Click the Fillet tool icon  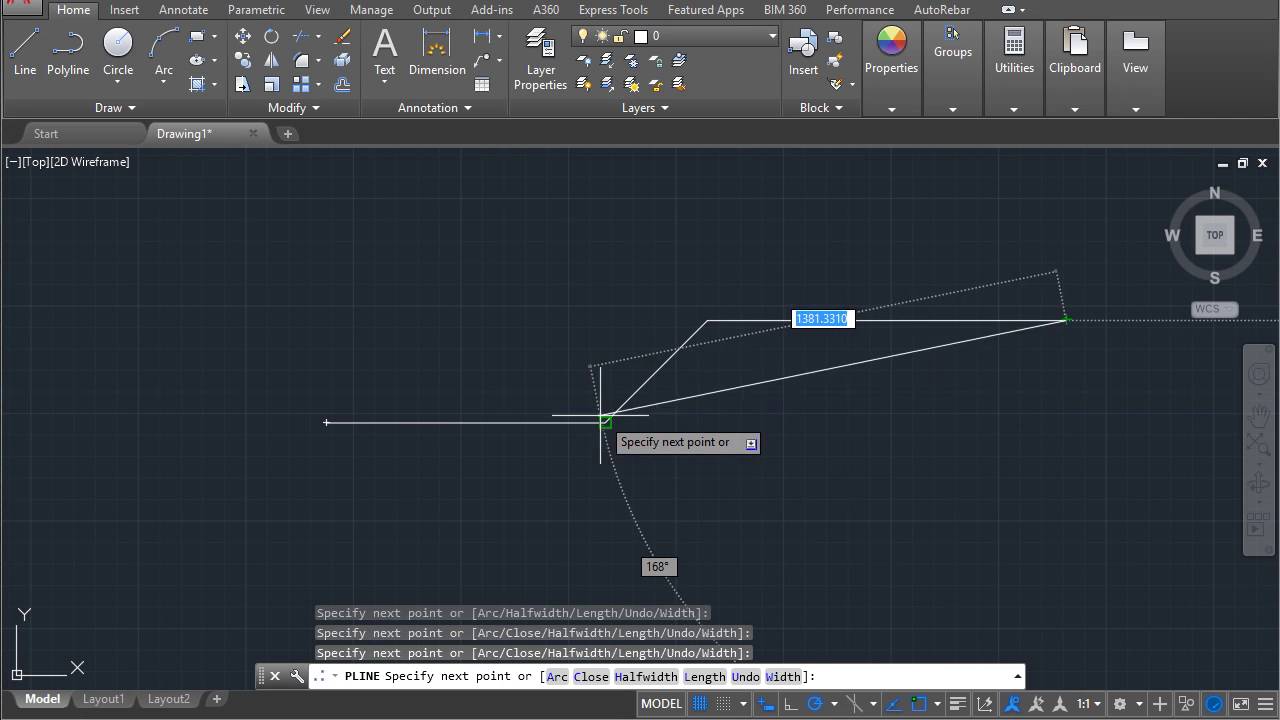301,60
